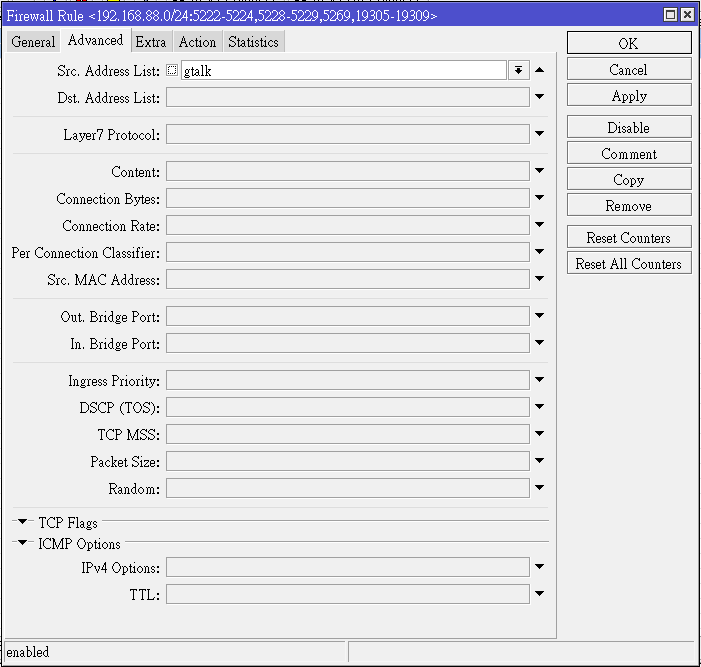
Task: Click the Out. Bridge Port input box
Action: click(348, 316)
